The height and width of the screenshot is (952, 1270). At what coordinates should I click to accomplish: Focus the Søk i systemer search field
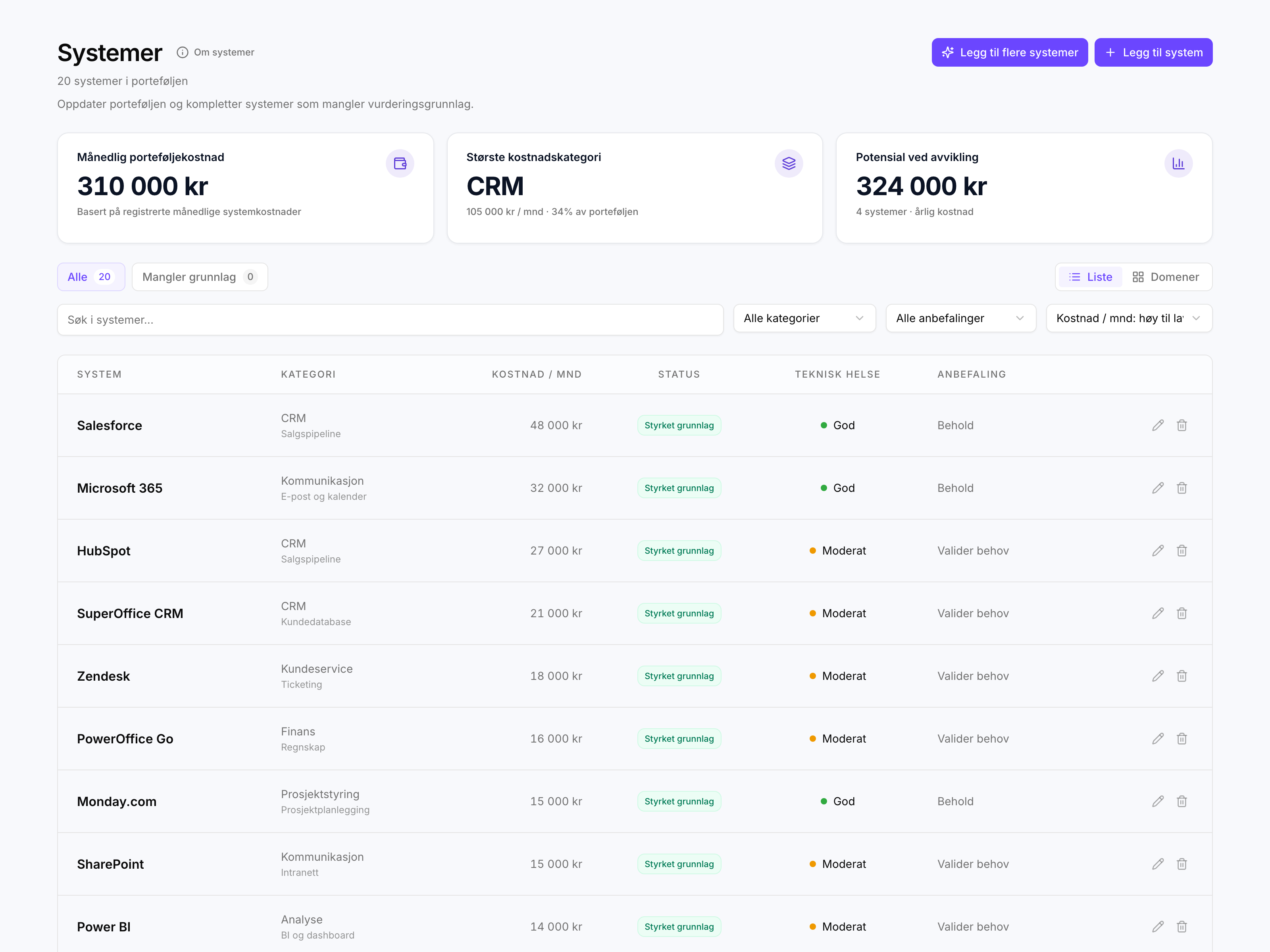tap(391, 320)
